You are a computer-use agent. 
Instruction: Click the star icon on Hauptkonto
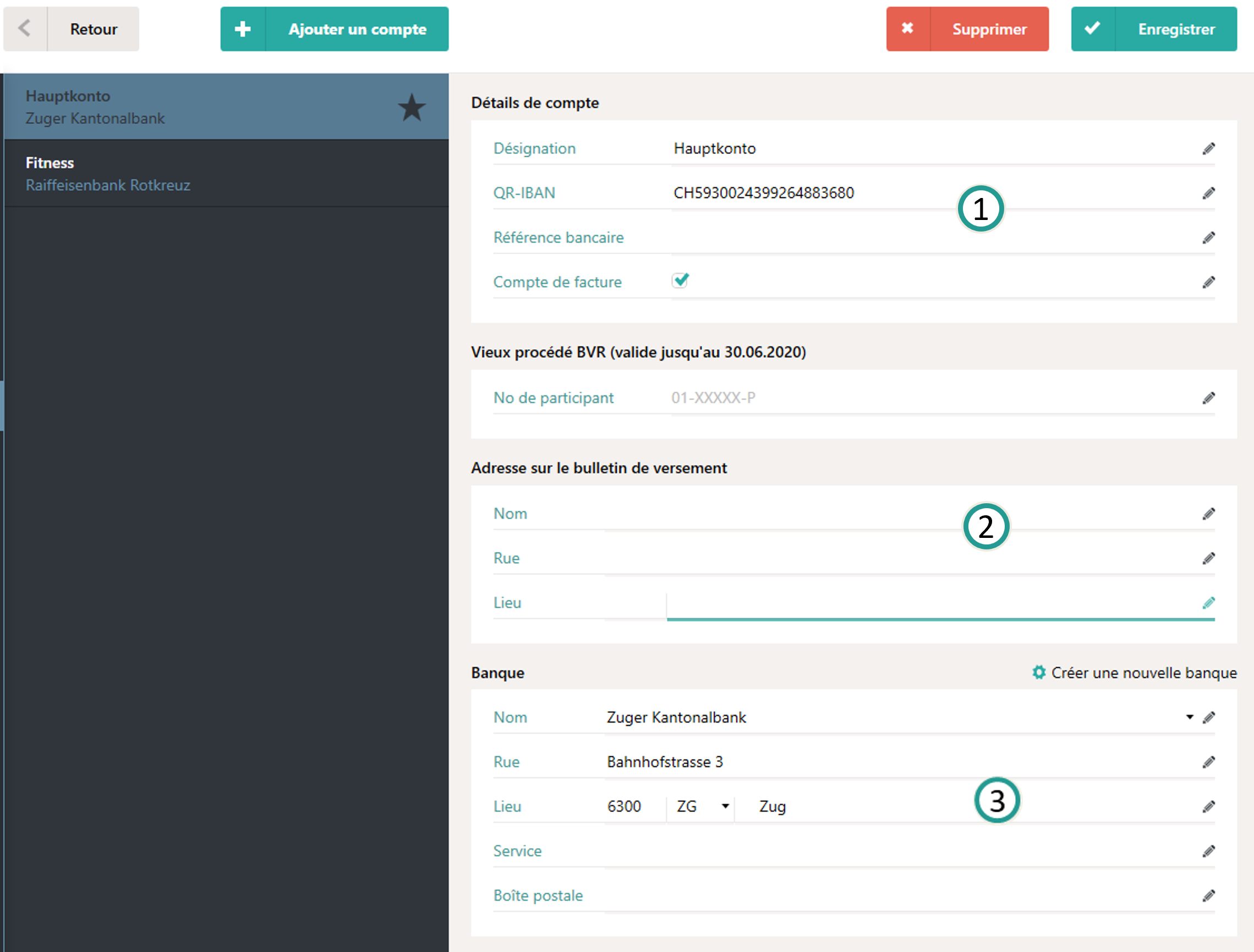[412, 107]
